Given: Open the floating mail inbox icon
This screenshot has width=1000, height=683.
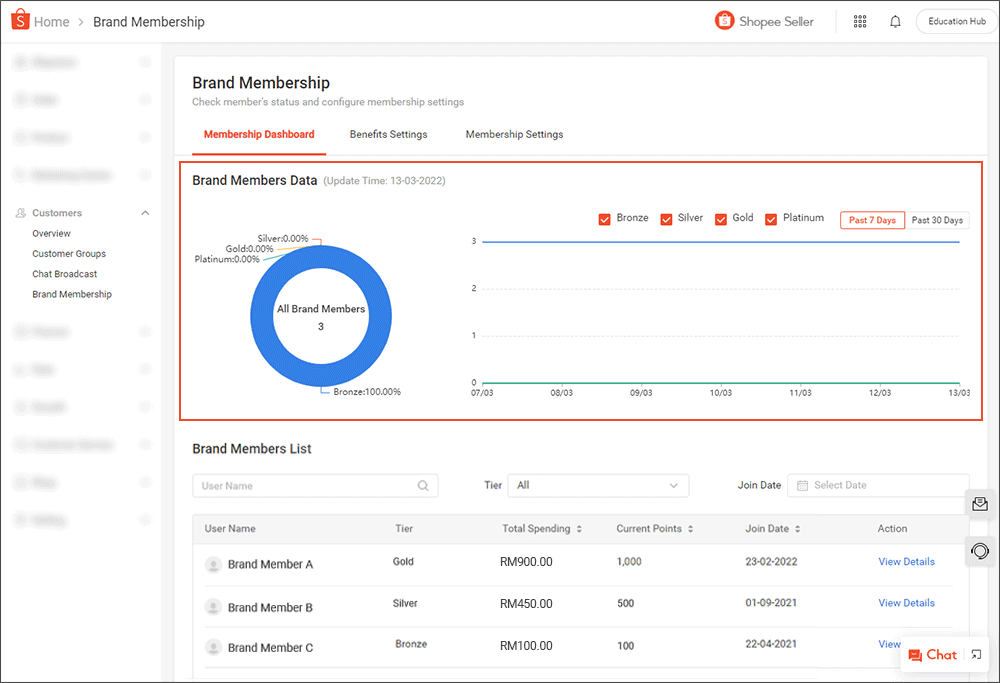Looking at the screenshot, I should tap(980, 504).
